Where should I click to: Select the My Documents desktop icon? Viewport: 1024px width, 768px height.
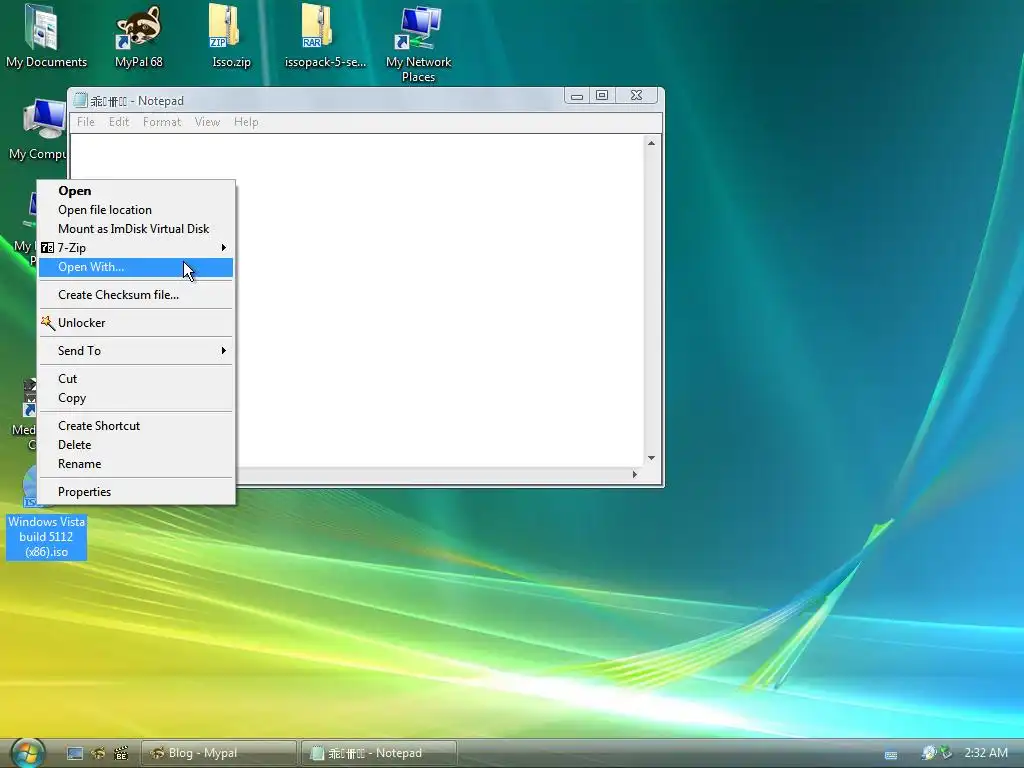coord(45,36)
